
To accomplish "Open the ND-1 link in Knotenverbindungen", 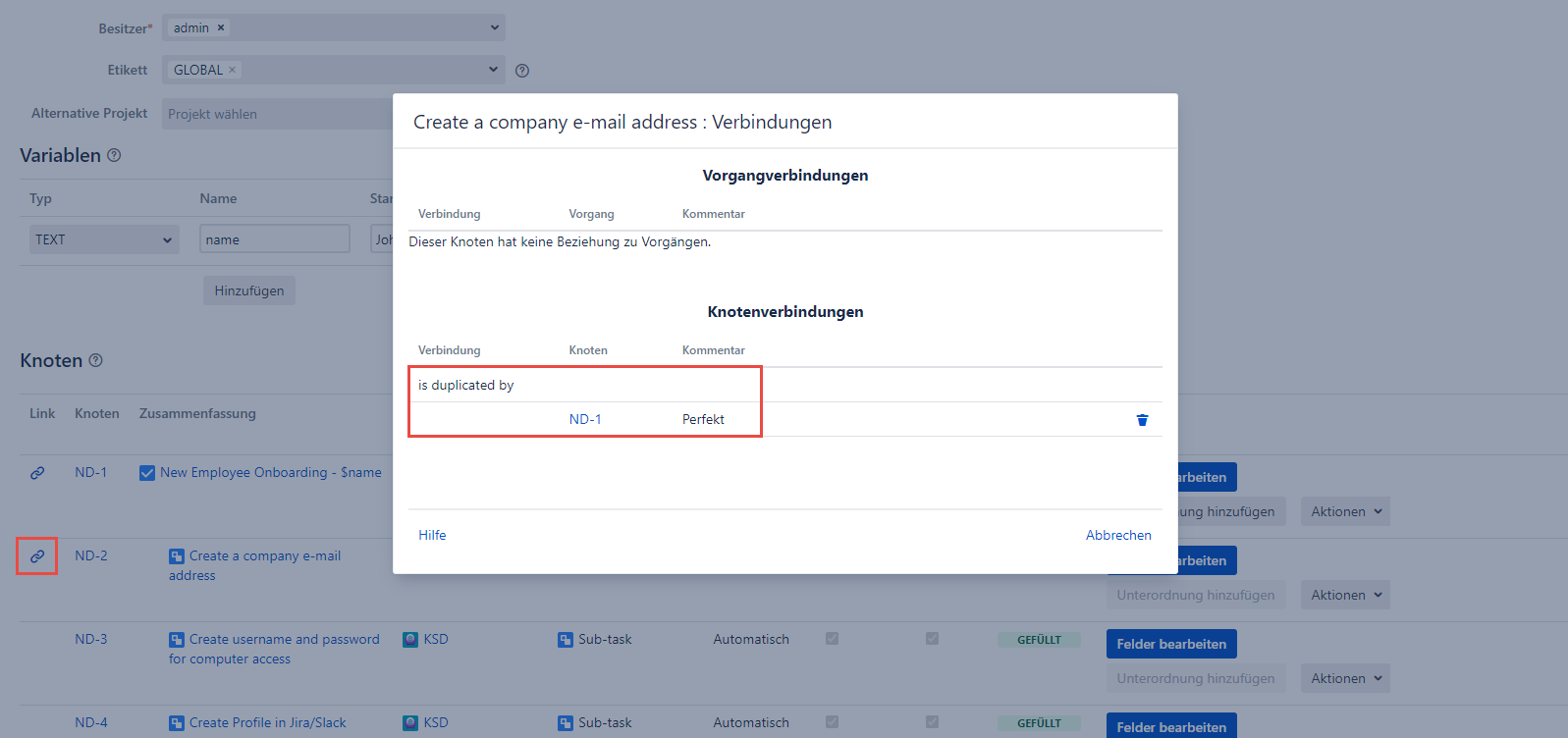I will 585,419.
